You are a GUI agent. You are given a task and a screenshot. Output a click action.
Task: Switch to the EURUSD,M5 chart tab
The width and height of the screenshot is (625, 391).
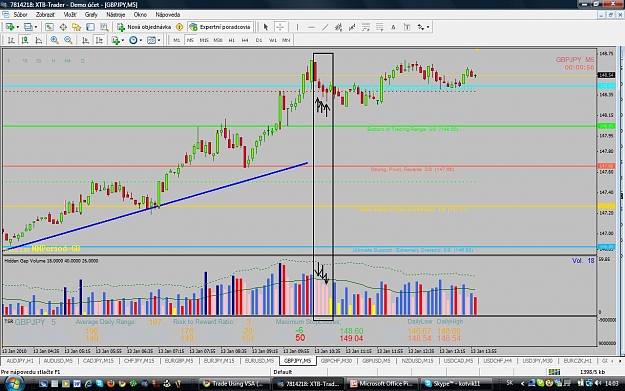[x=259, y=361]
